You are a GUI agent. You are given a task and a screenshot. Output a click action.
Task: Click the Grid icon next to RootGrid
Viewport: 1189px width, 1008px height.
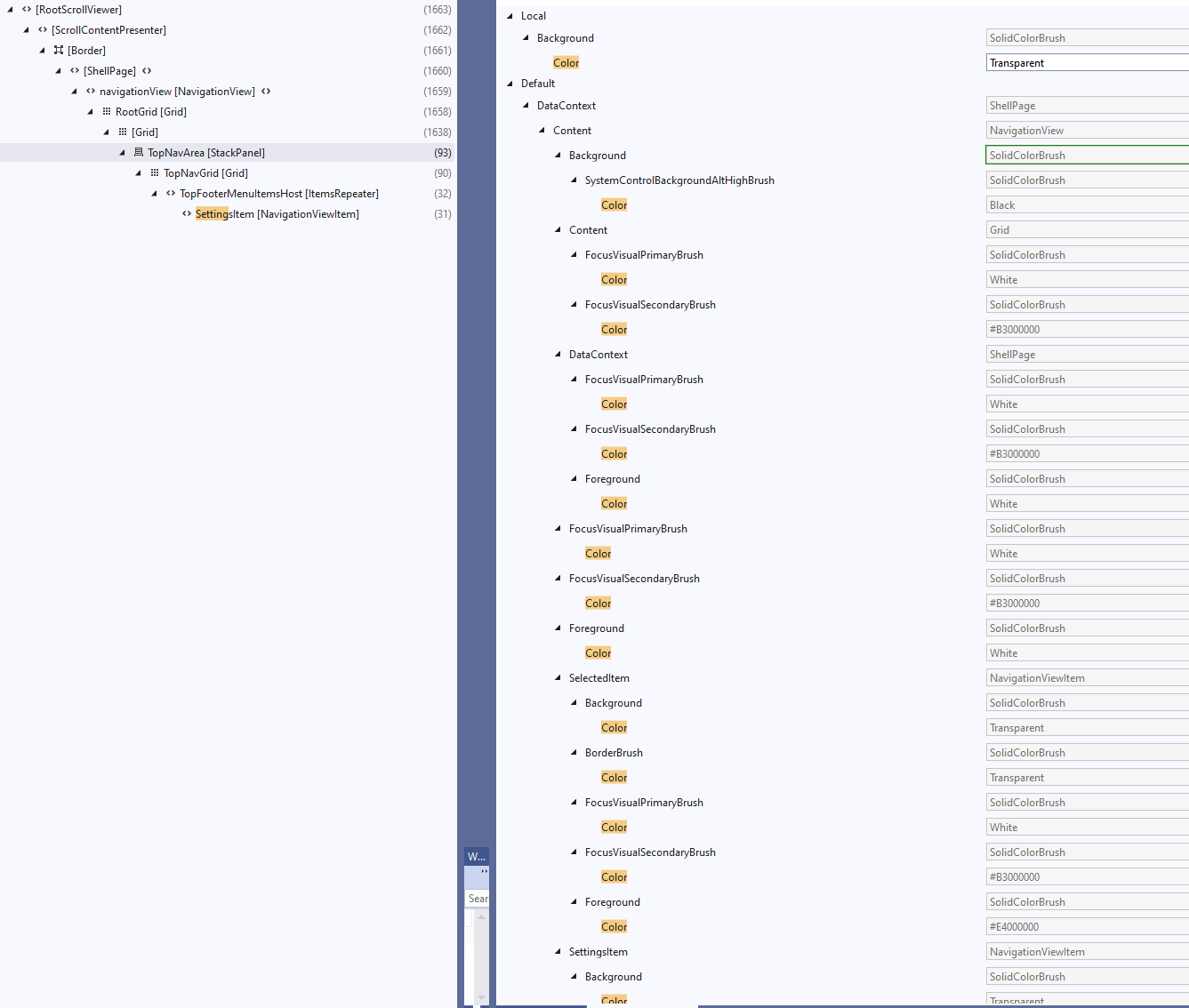(x=107, y=111)
